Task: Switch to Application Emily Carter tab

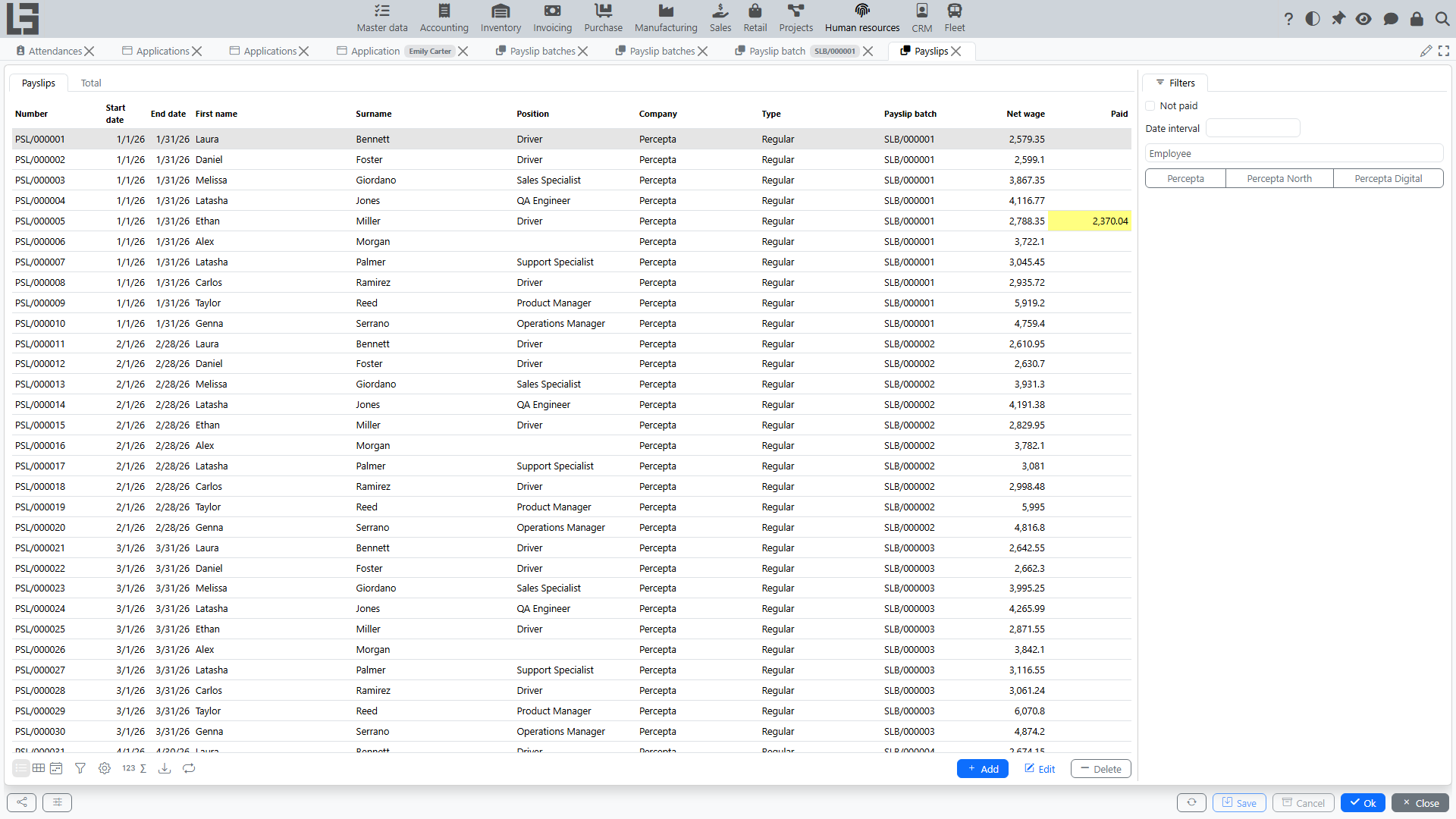Action: 395,51
